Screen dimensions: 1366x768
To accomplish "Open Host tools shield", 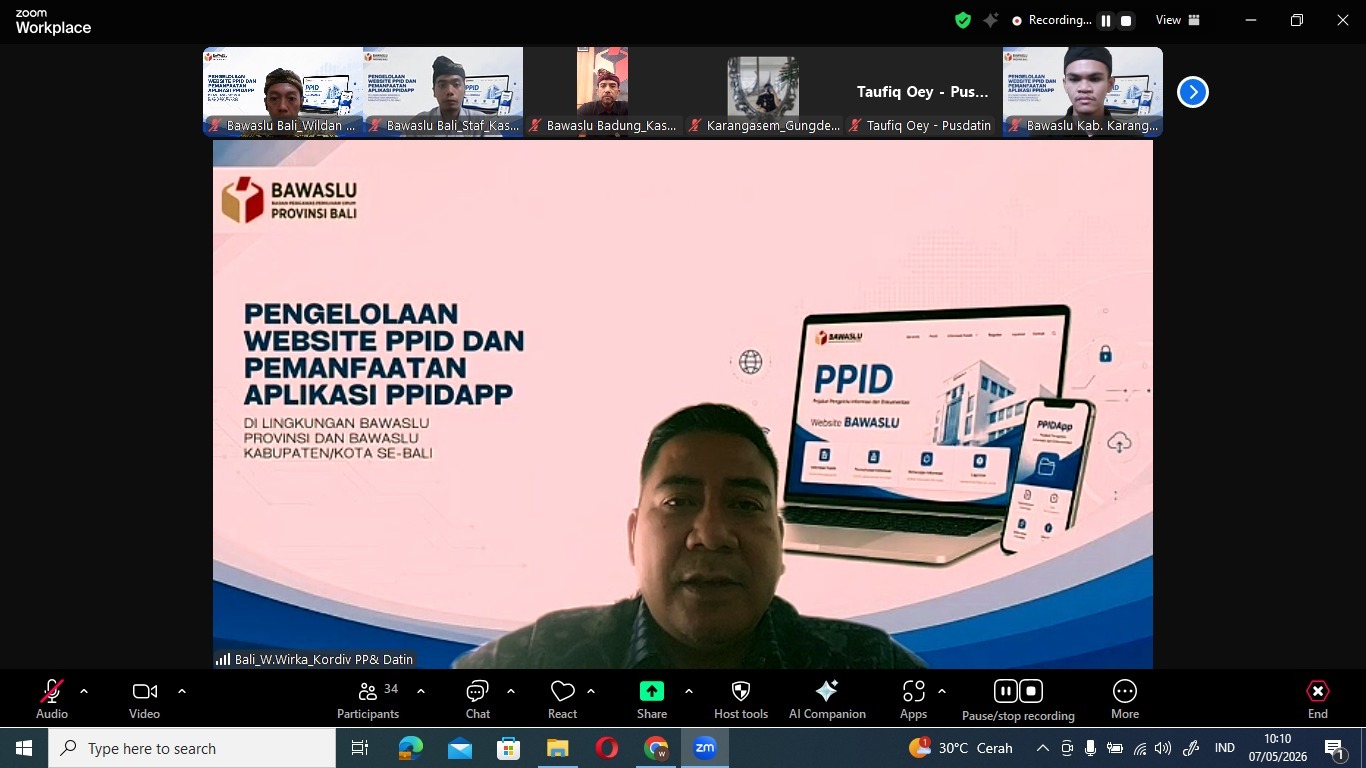I will [741, 698].
